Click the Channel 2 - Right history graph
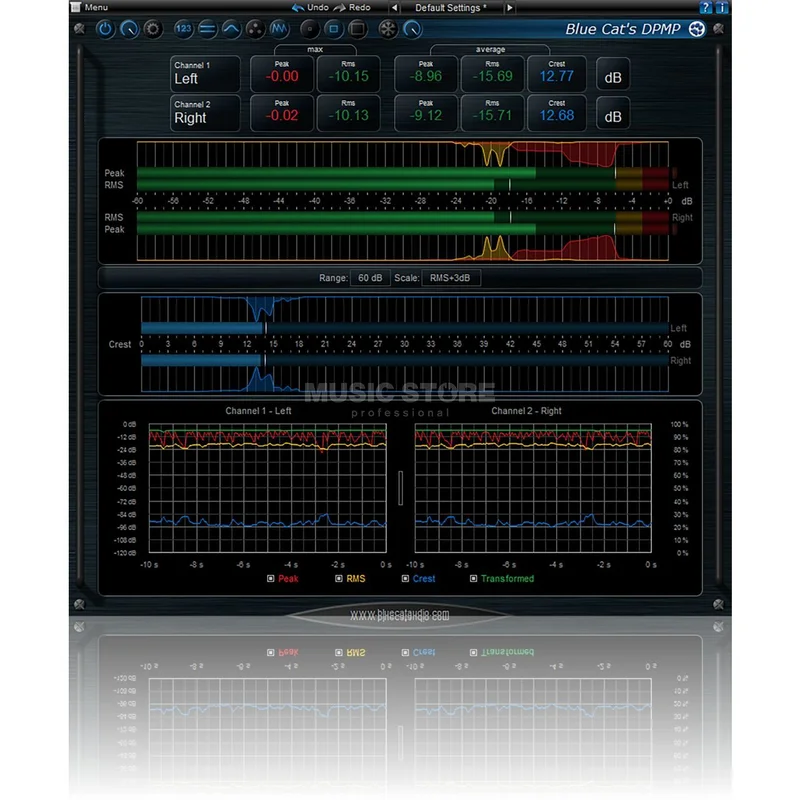The image size is (800, 800). (533, 488)
